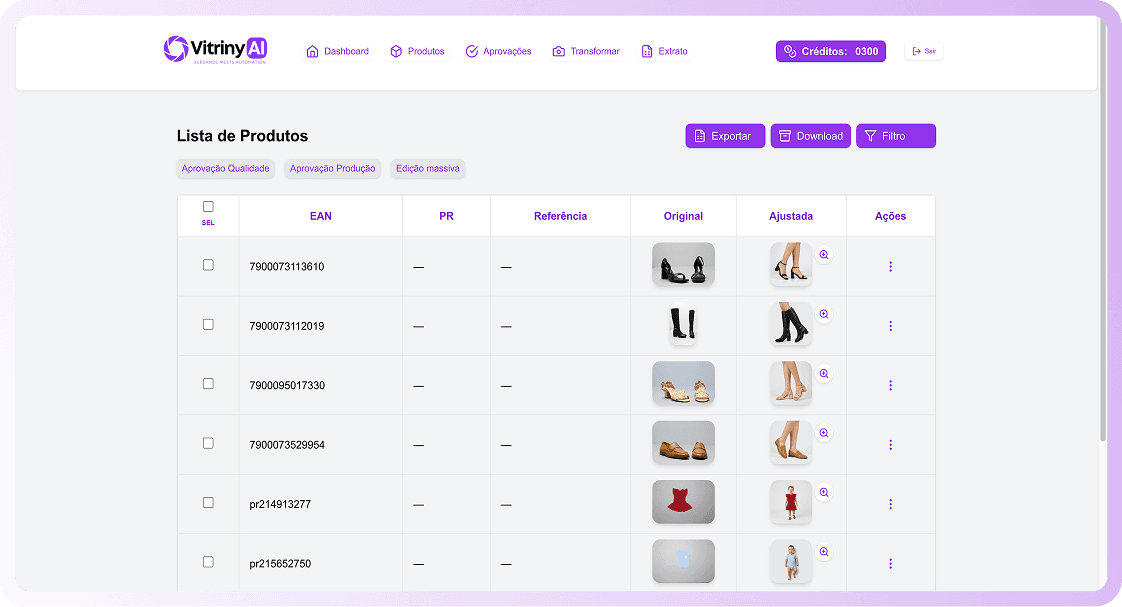The height and width of the screenshot is (607, 1122).
Task: Go to the Produtos section
Action: [x=417, y=52]
